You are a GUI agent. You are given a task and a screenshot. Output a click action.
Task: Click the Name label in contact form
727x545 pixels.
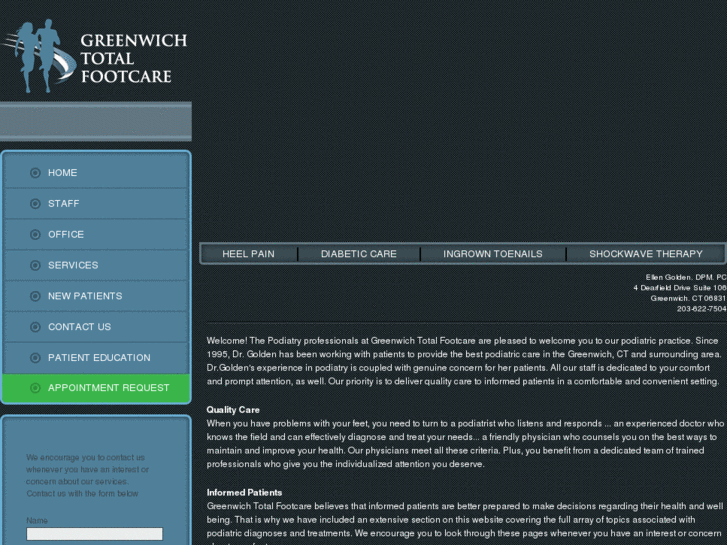click(37, 520)
